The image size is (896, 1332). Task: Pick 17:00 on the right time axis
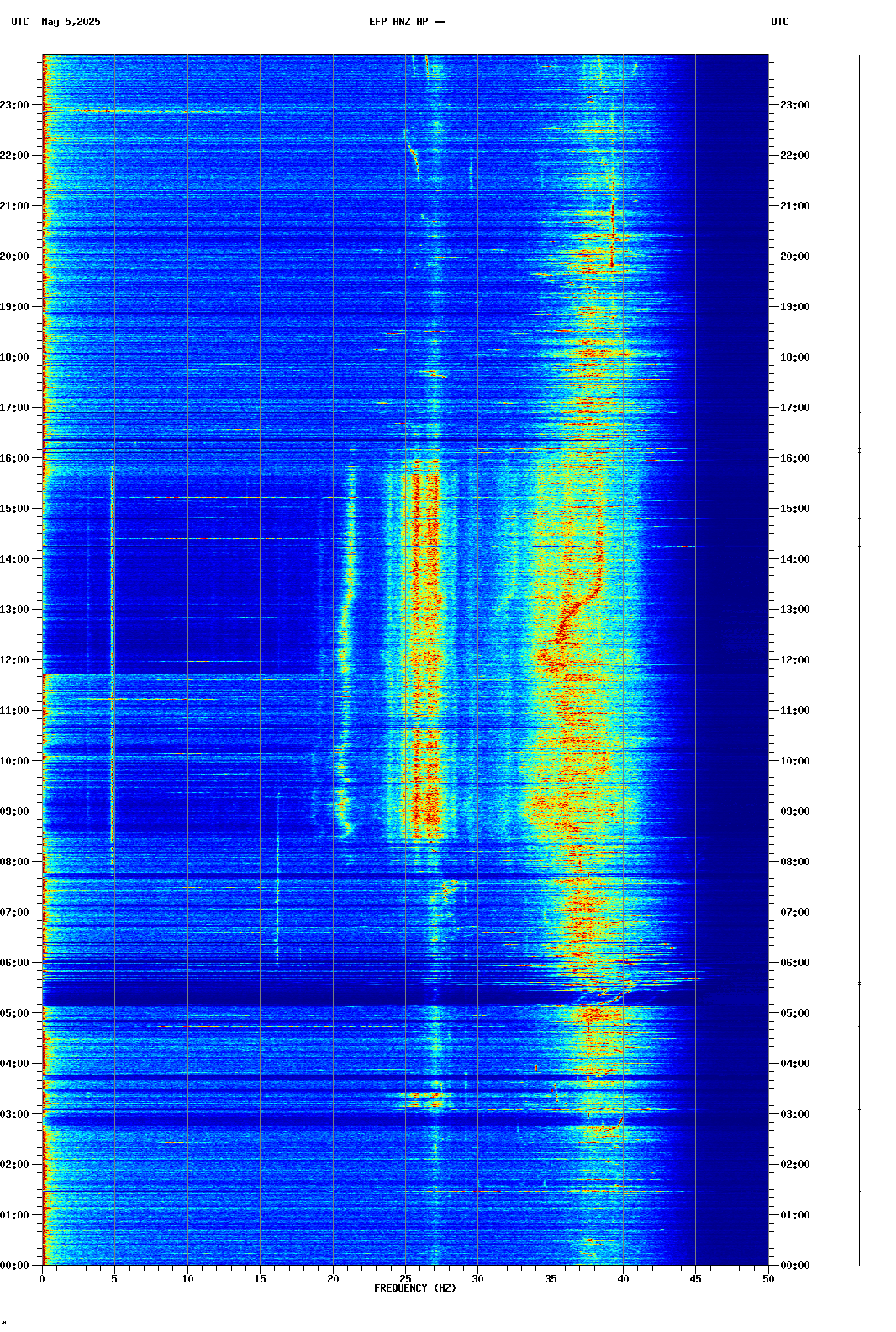(x=795, y=408)
